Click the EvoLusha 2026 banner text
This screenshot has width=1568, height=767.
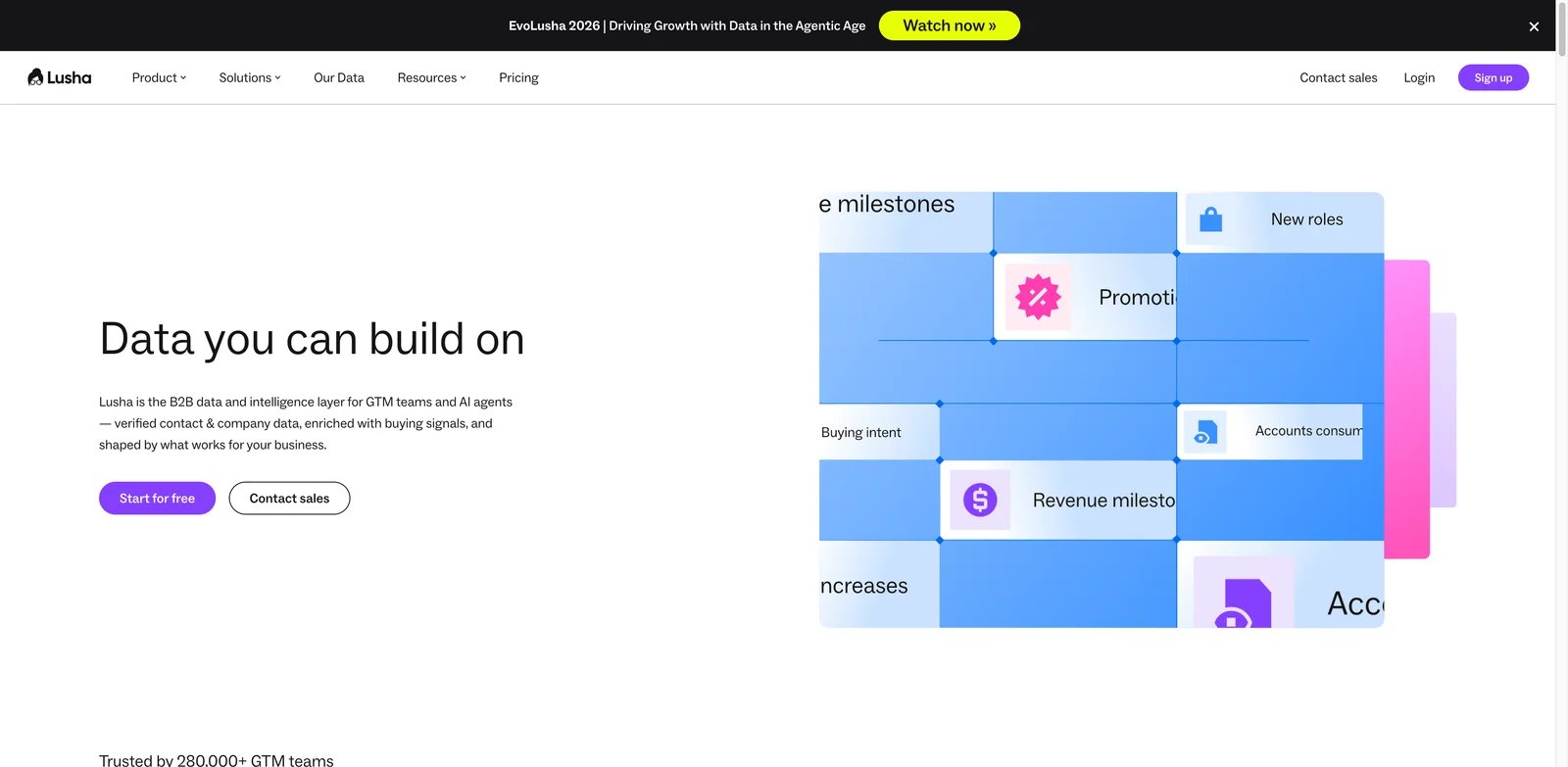click(687, 25)
